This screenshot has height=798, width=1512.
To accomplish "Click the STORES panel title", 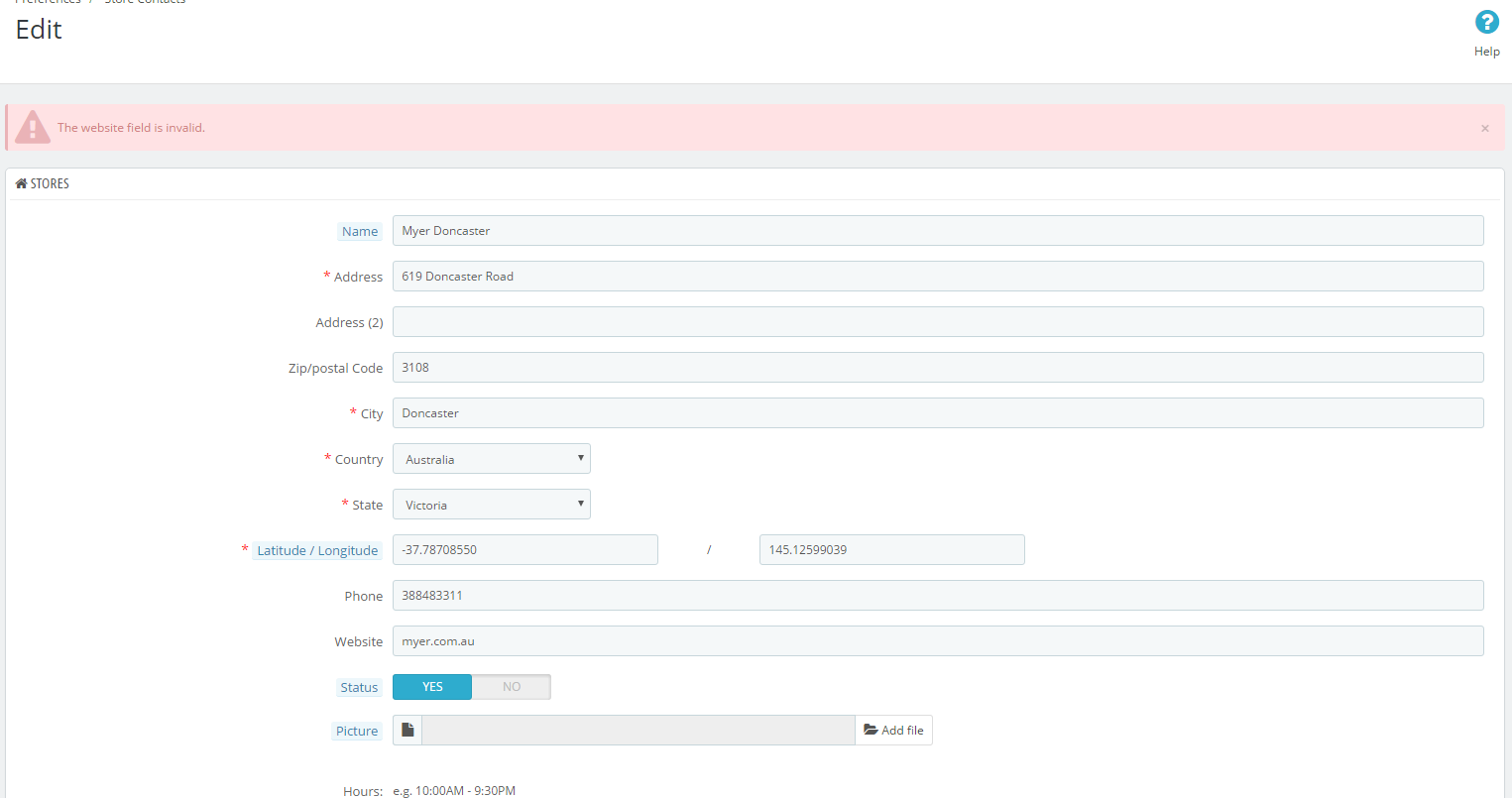I will [x=50, y=183].
